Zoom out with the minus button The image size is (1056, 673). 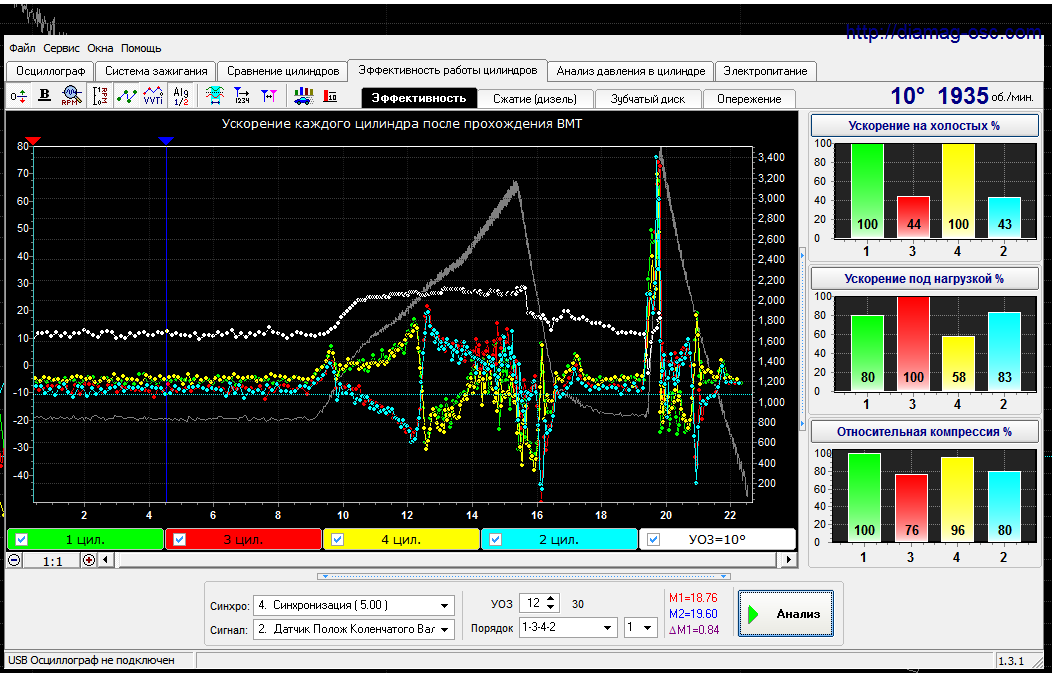point(14,560)
